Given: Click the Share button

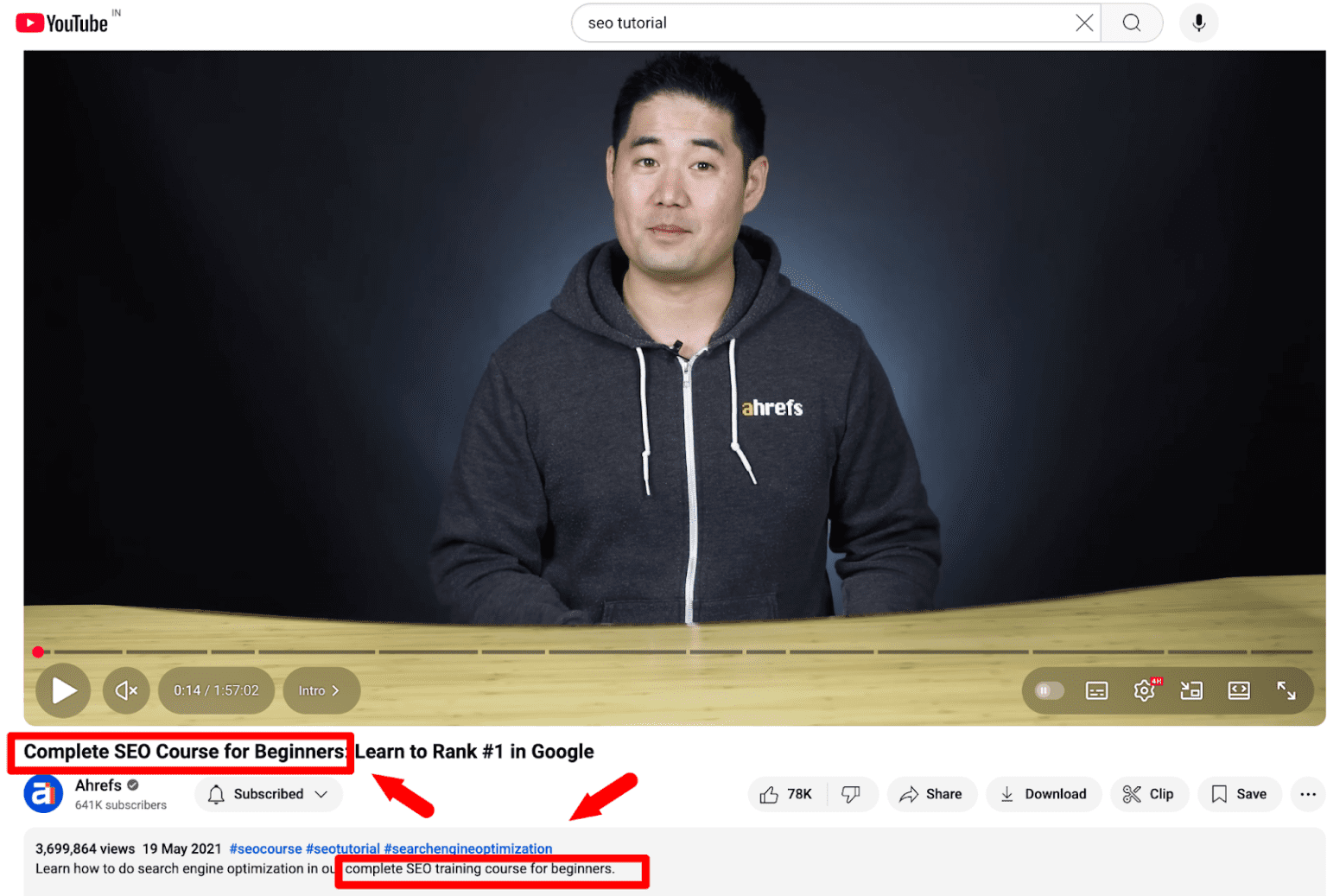Looking at the screenshot, I should pos(931,794).
